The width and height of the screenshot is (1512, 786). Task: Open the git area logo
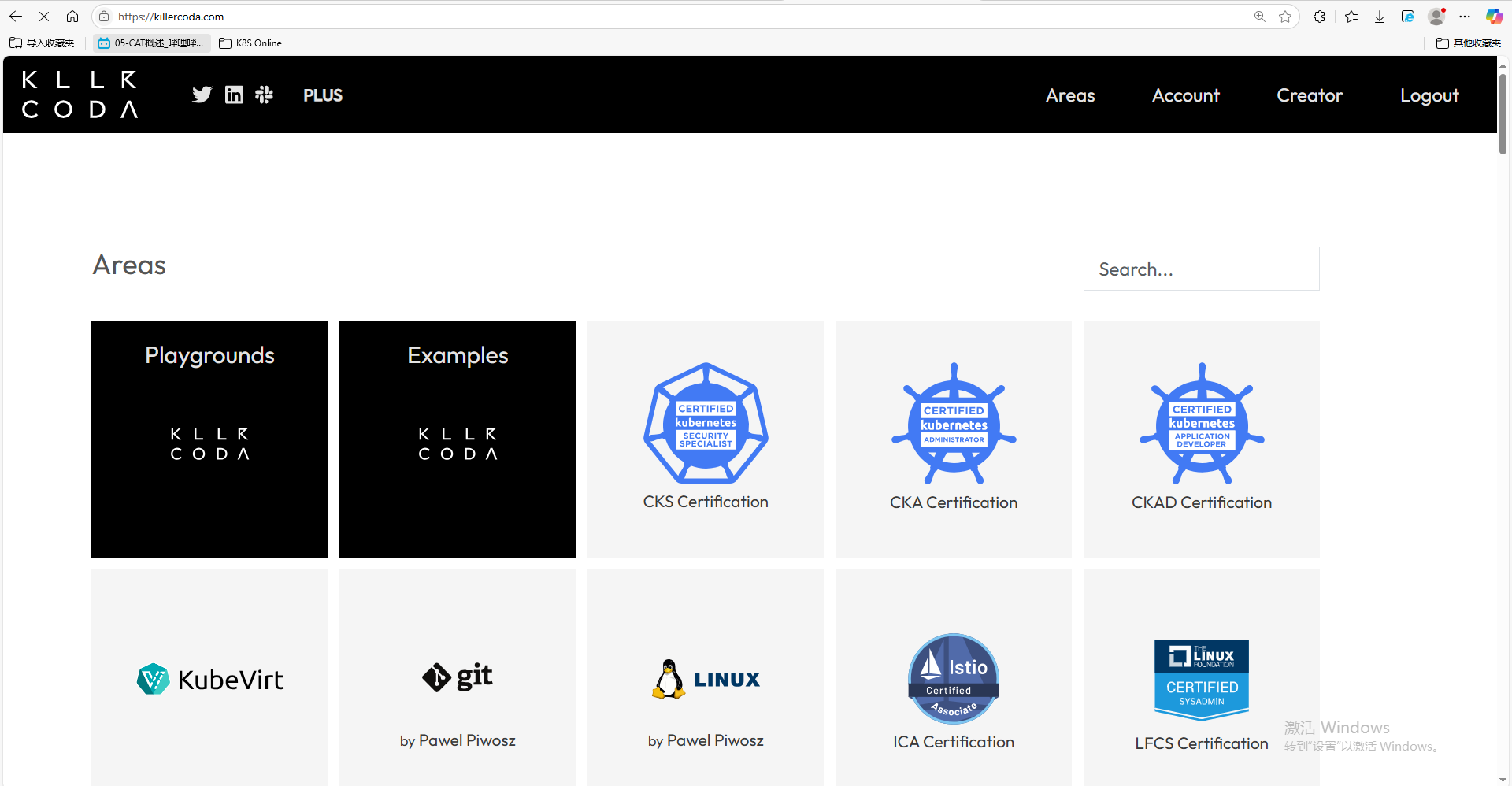458,677
